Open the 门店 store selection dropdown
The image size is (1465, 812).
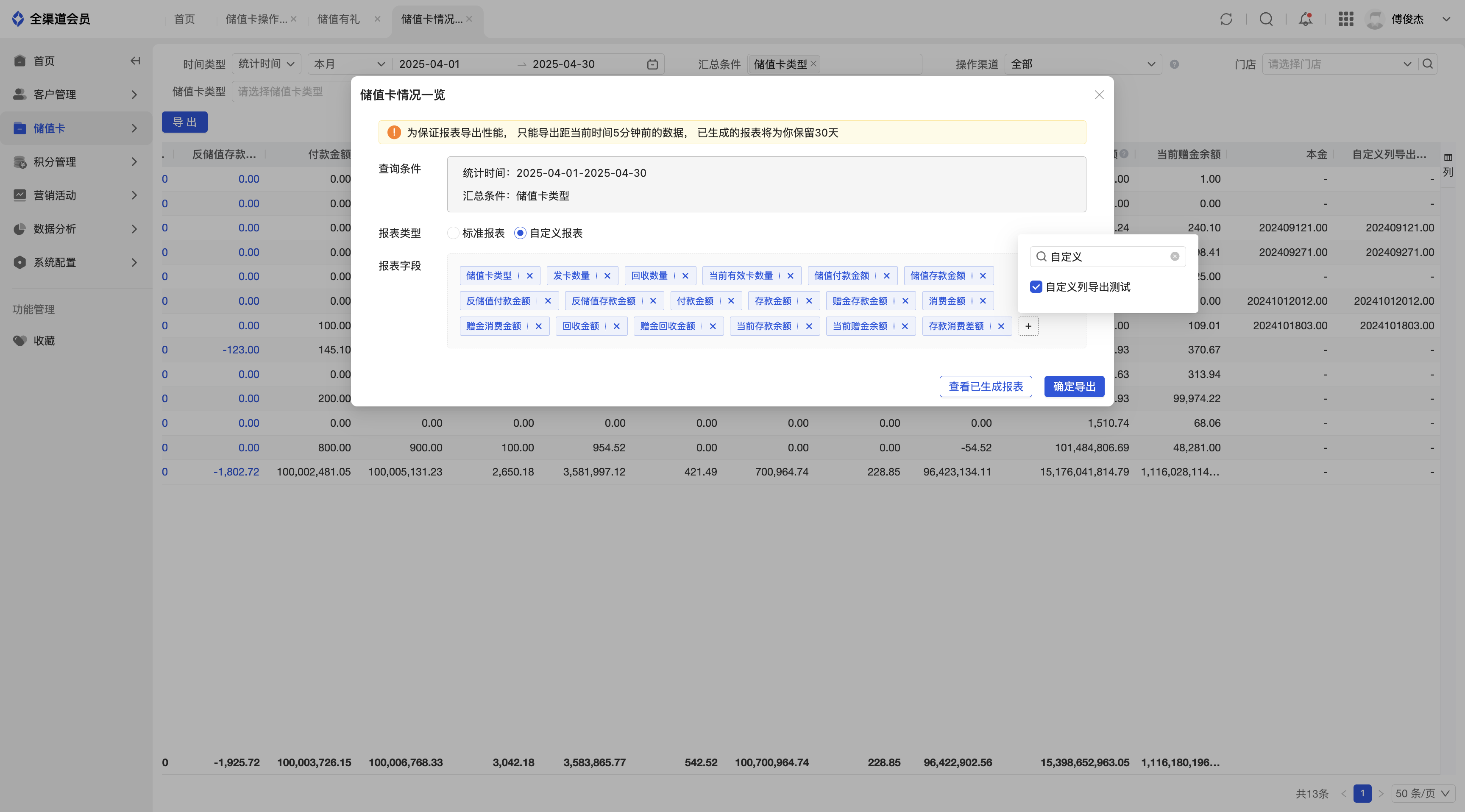pyautogui.click(x=1340, y=64)
